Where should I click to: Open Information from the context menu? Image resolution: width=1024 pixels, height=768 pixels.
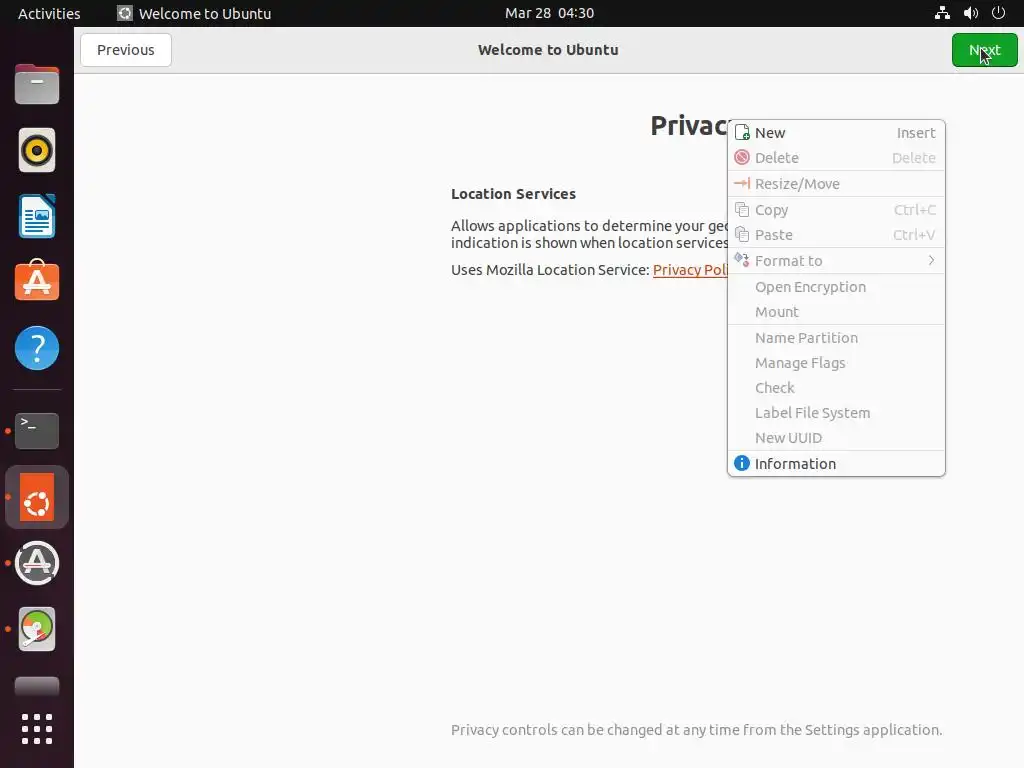836,463
